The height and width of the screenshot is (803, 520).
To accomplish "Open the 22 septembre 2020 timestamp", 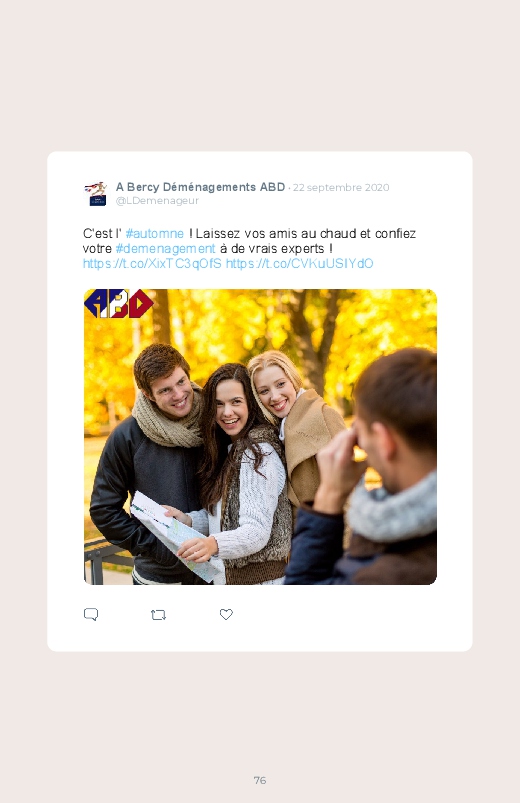I will click(341, 187).
